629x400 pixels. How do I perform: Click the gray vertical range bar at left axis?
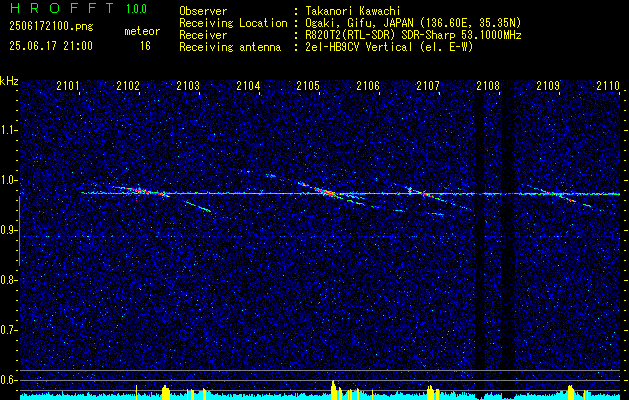coord(19,231)
